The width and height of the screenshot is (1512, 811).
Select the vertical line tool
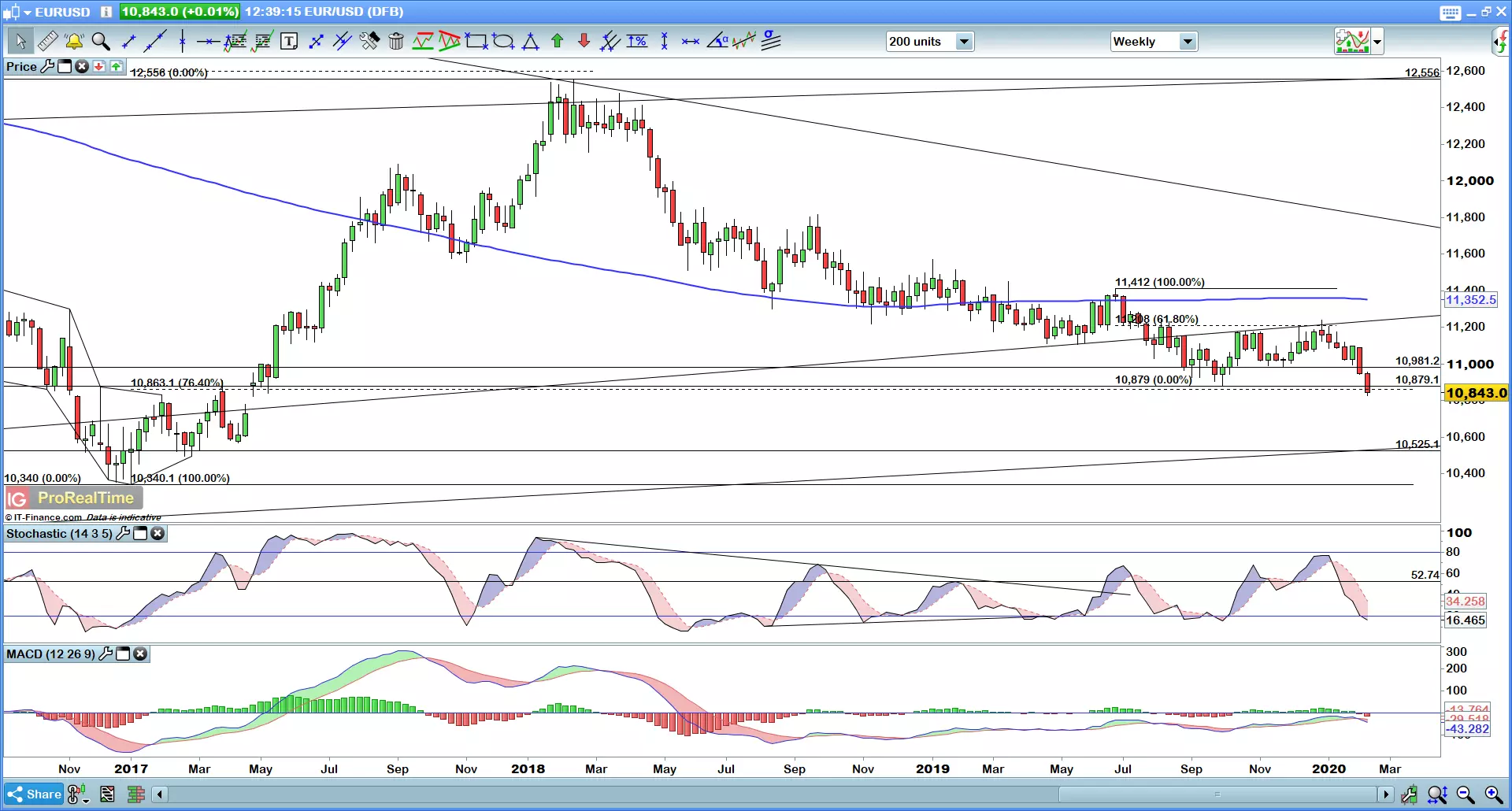pos(182,41)
